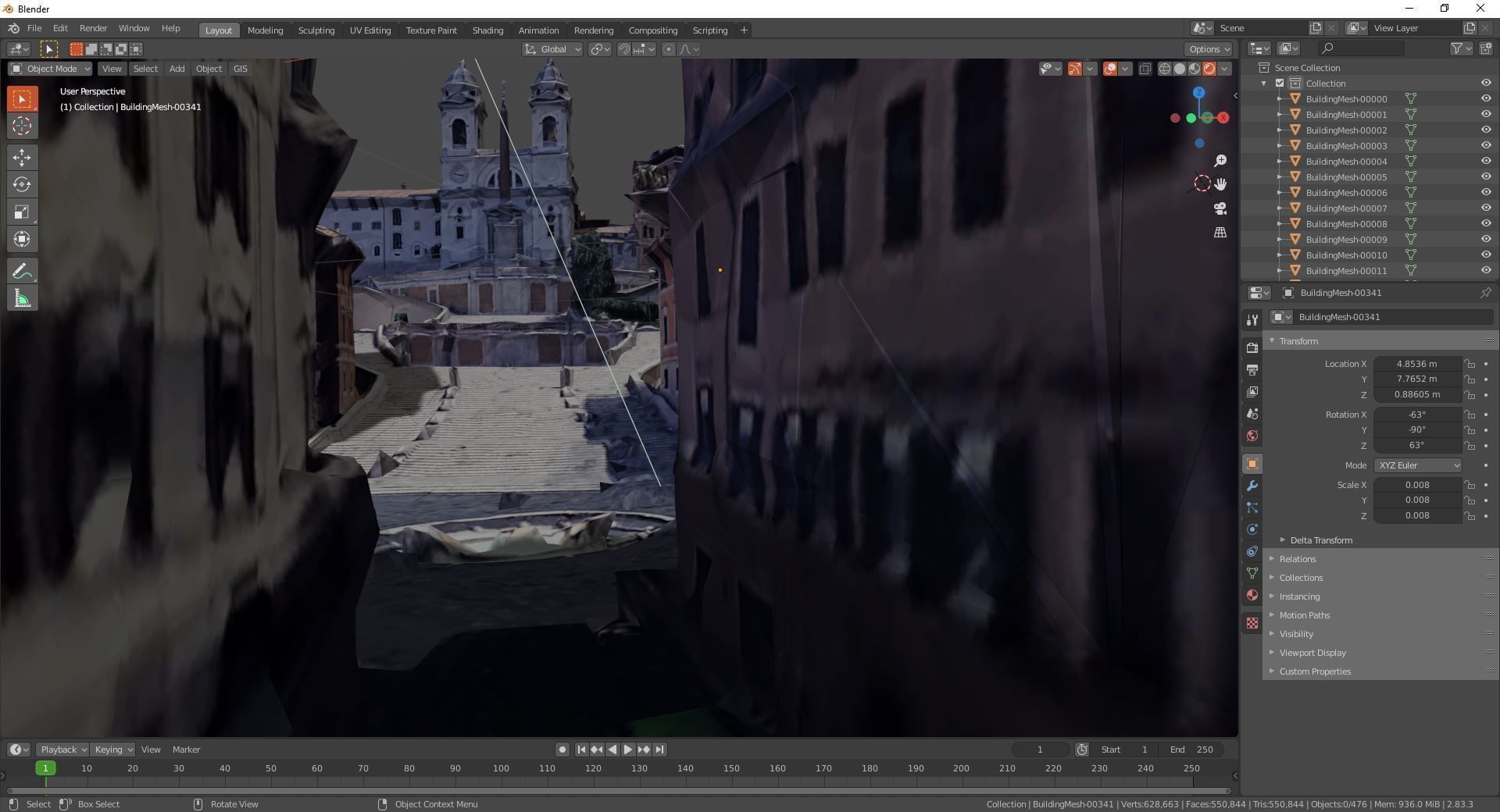Switch to the Sculpting workspace tab
This screenshot has height=812, width=1500.
[316, 30]
